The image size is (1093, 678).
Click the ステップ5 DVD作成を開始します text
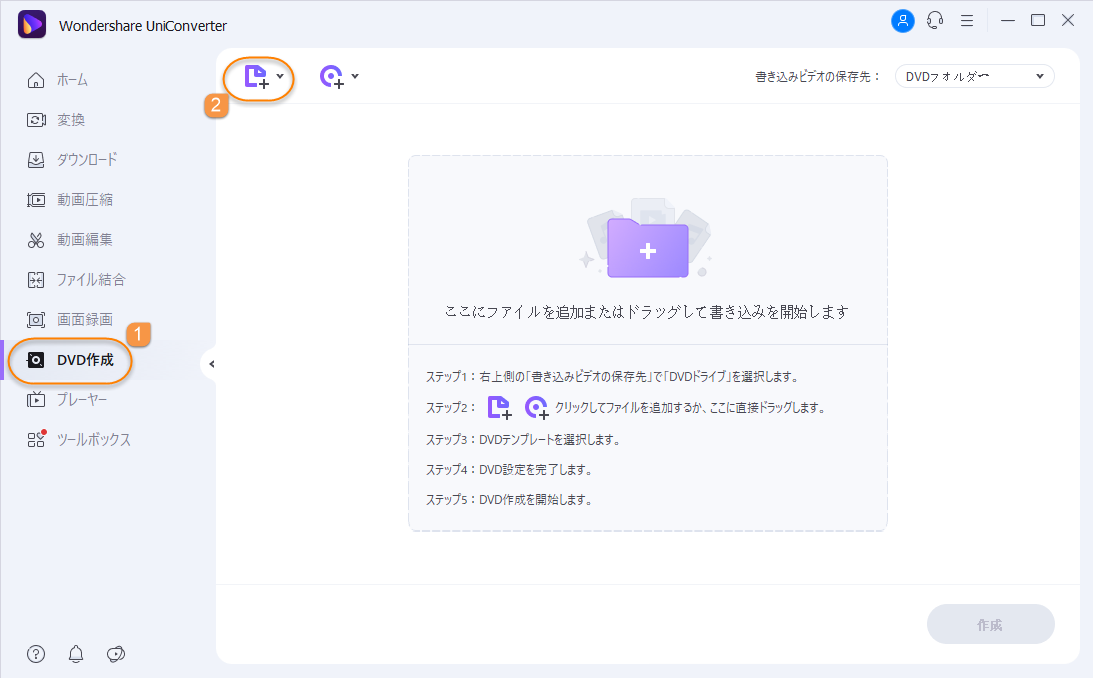point(510,500)
